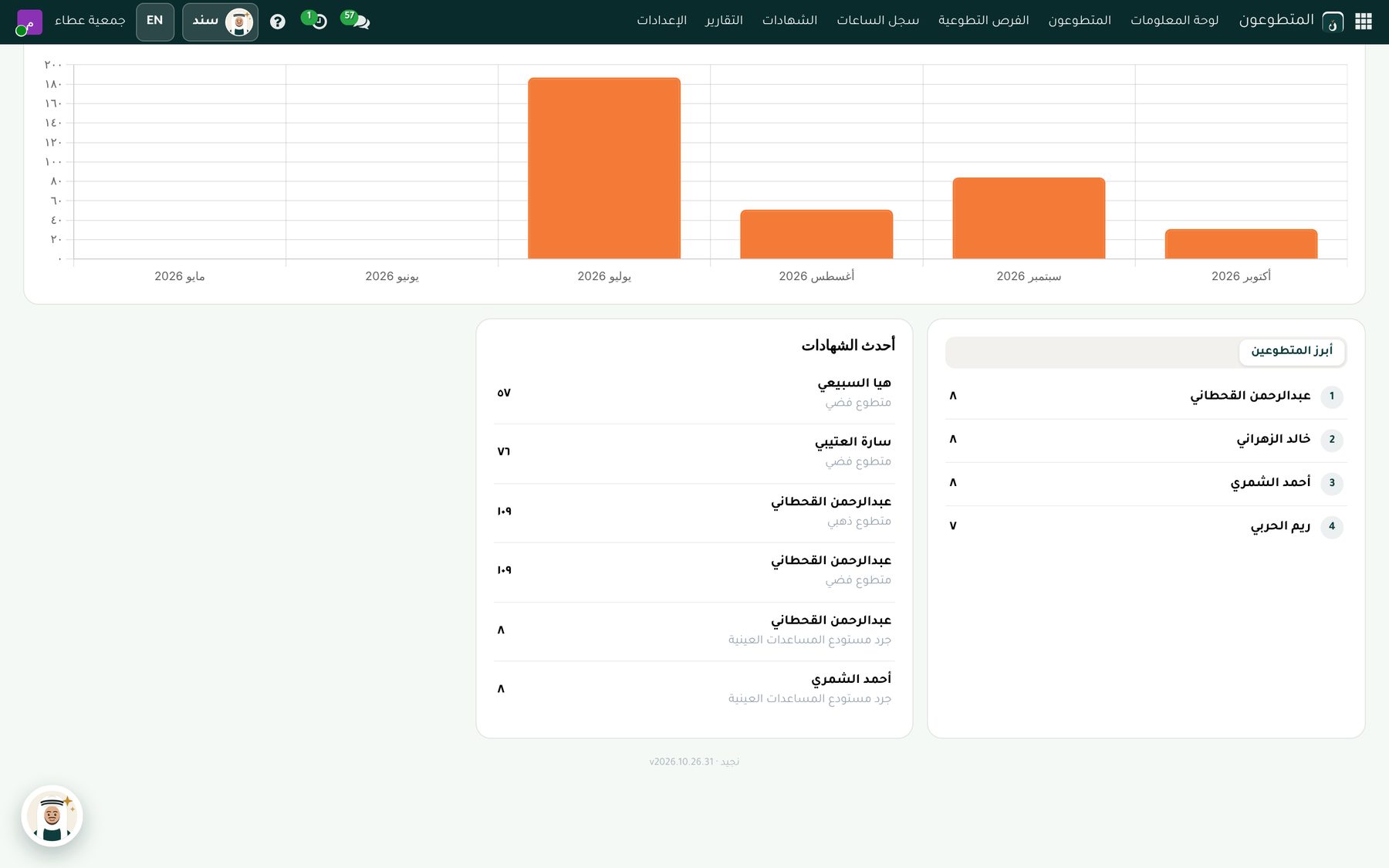Open the الشهادات menu

click(x=789, y=21)
